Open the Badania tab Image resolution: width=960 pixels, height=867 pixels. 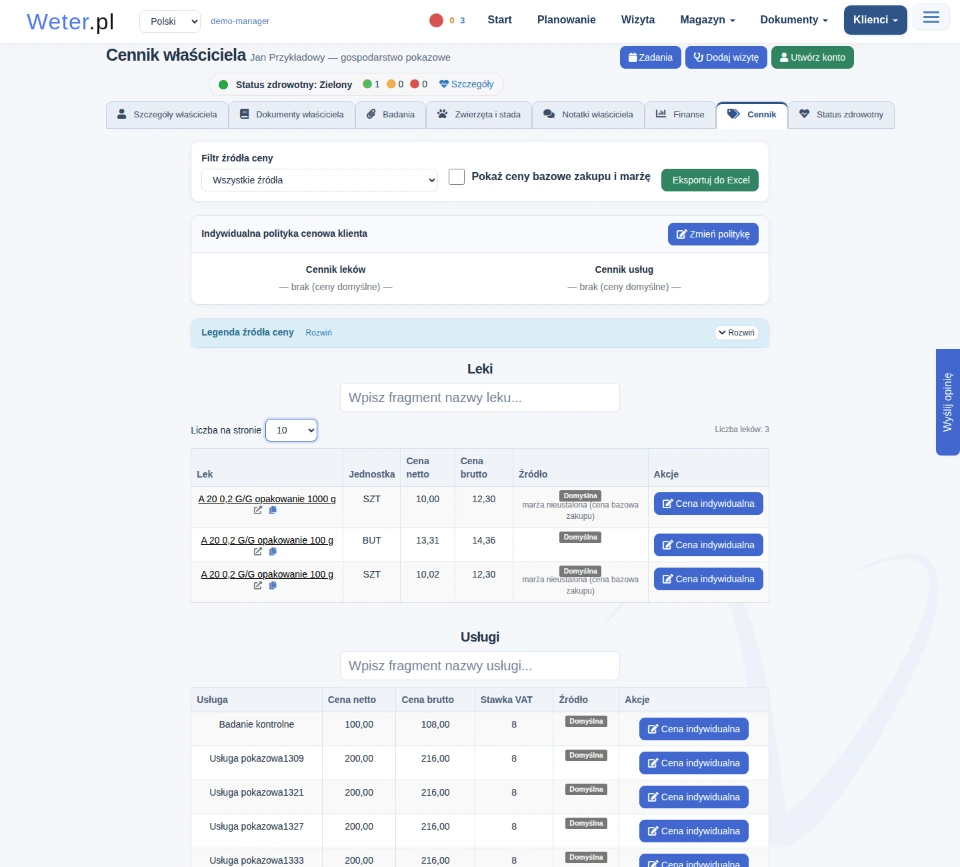(390, 114)
